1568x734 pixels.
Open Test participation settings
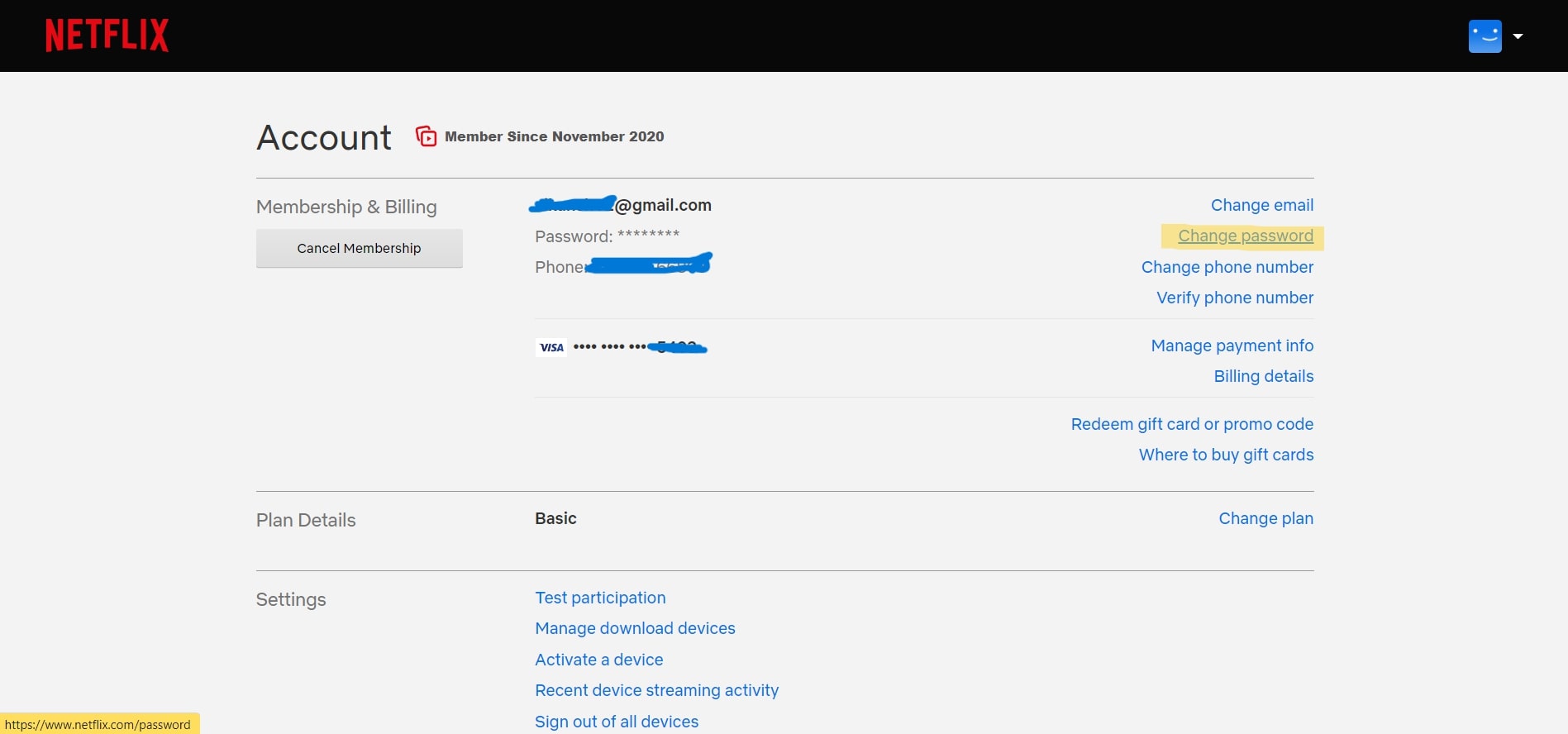[600, 598]
